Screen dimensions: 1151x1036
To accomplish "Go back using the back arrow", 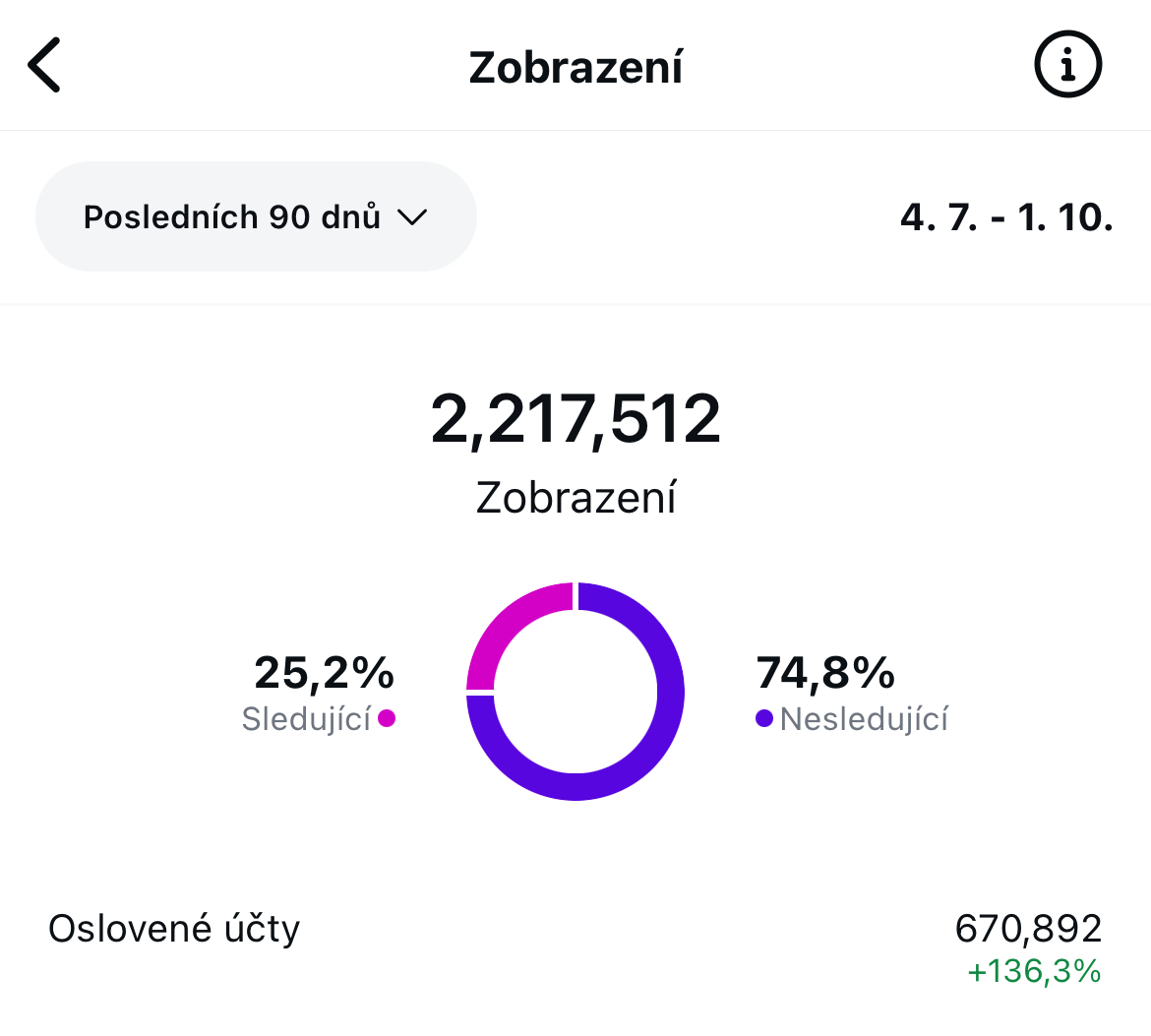I will click(44, 65).
